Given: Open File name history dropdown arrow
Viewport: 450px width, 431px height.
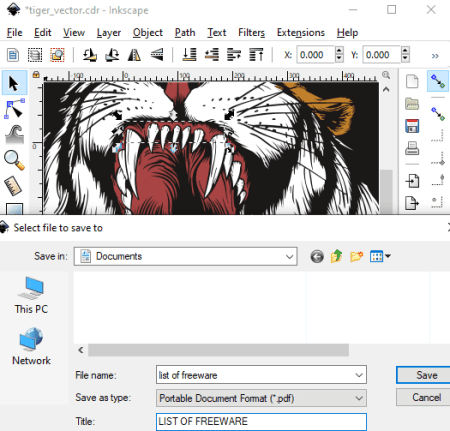Looking at the screenshot, I should (x=359, y=375).
